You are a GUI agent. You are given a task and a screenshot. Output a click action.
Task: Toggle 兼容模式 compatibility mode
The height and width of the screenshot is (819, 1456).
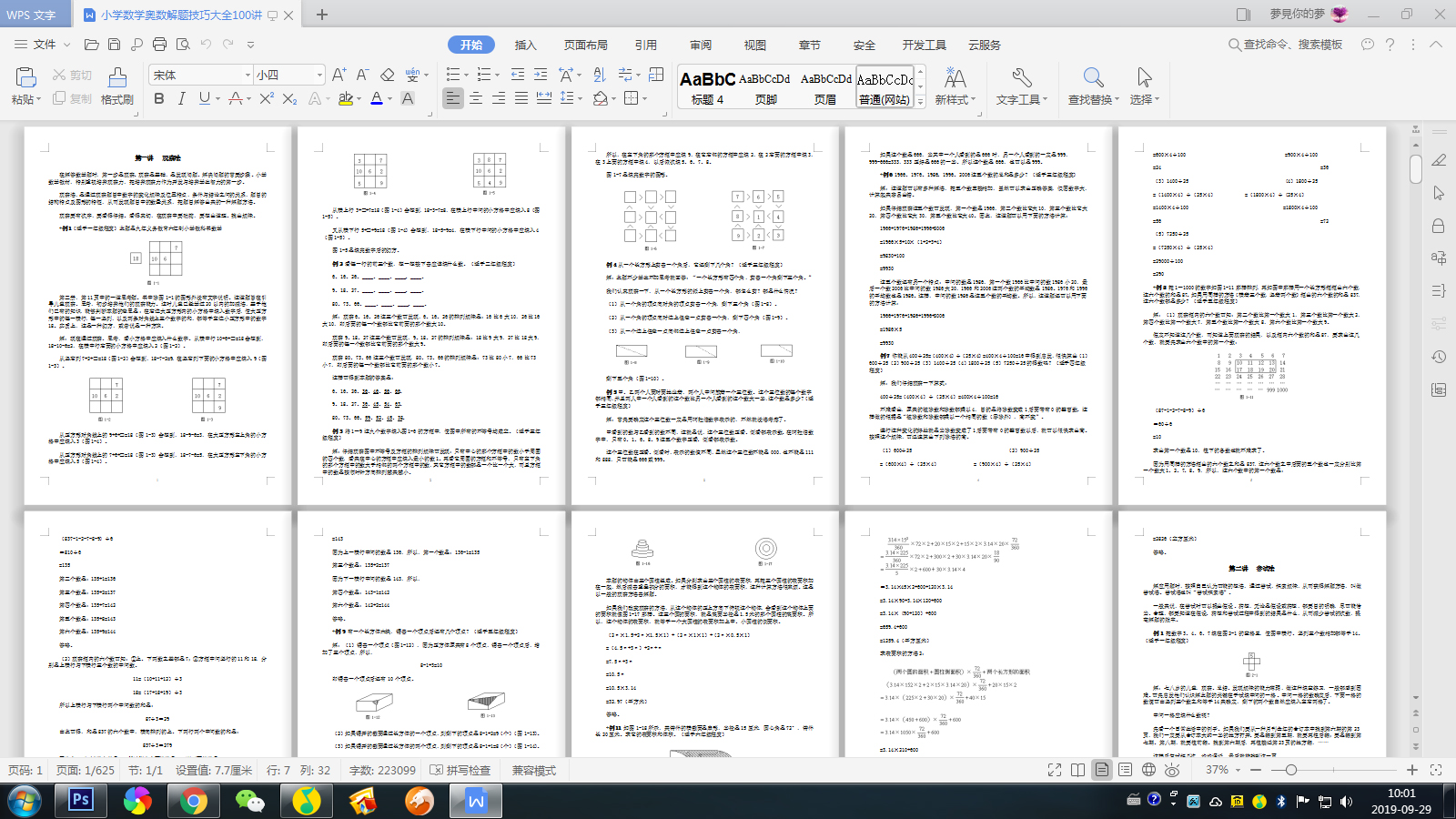coord(534,769)
